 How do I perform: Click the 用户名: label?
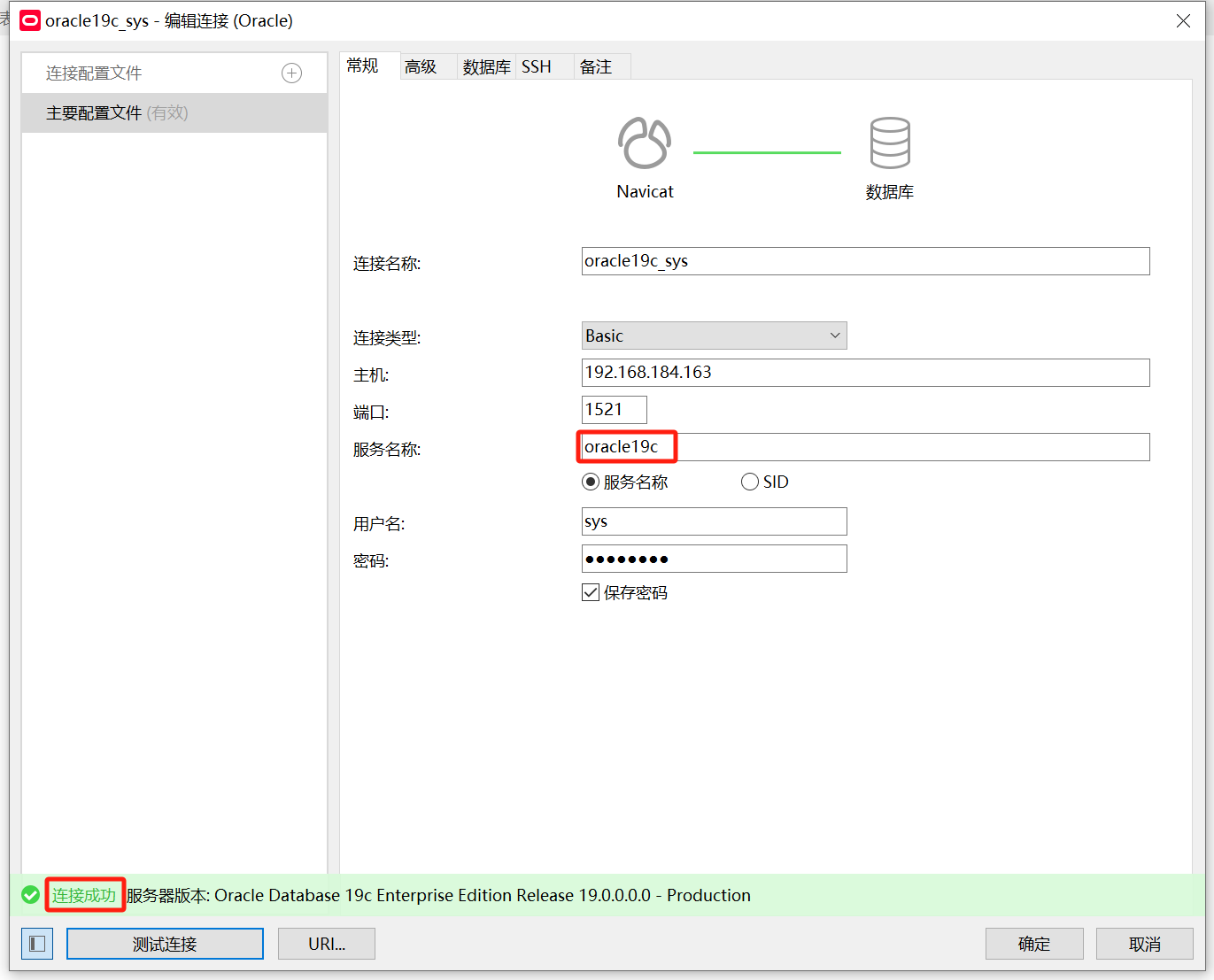point(379,523)
